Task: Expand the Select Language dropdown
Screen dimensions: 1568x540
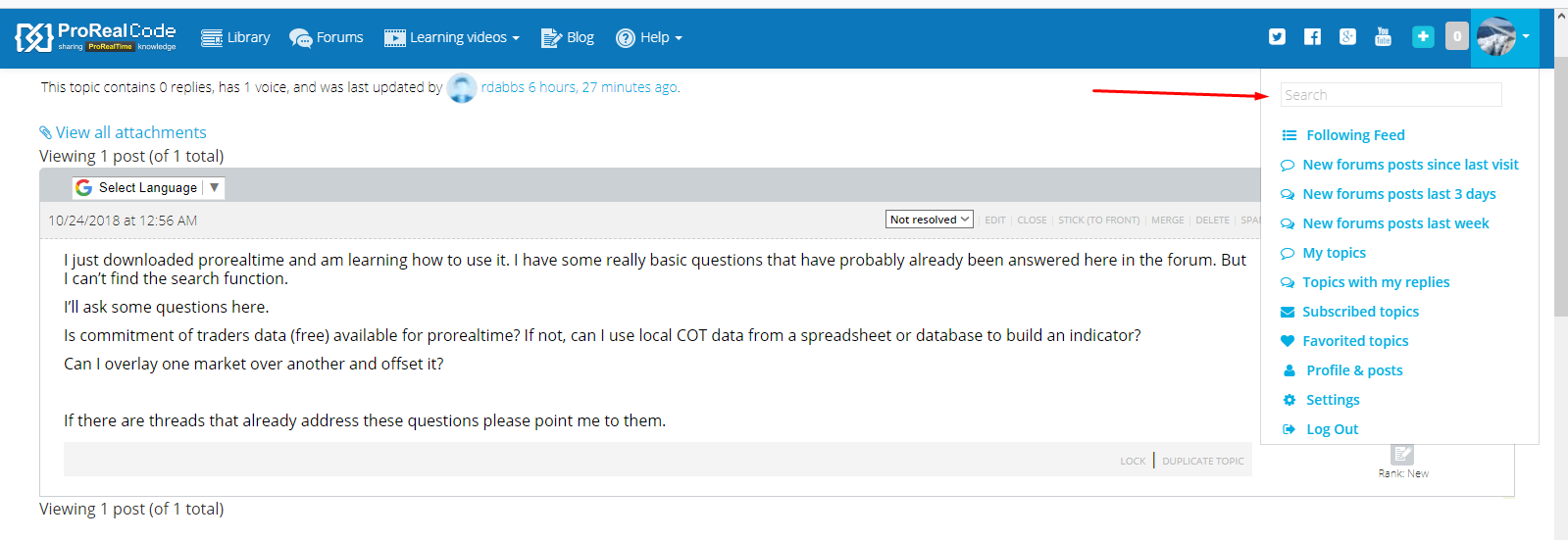Action: tap(148, 188)
